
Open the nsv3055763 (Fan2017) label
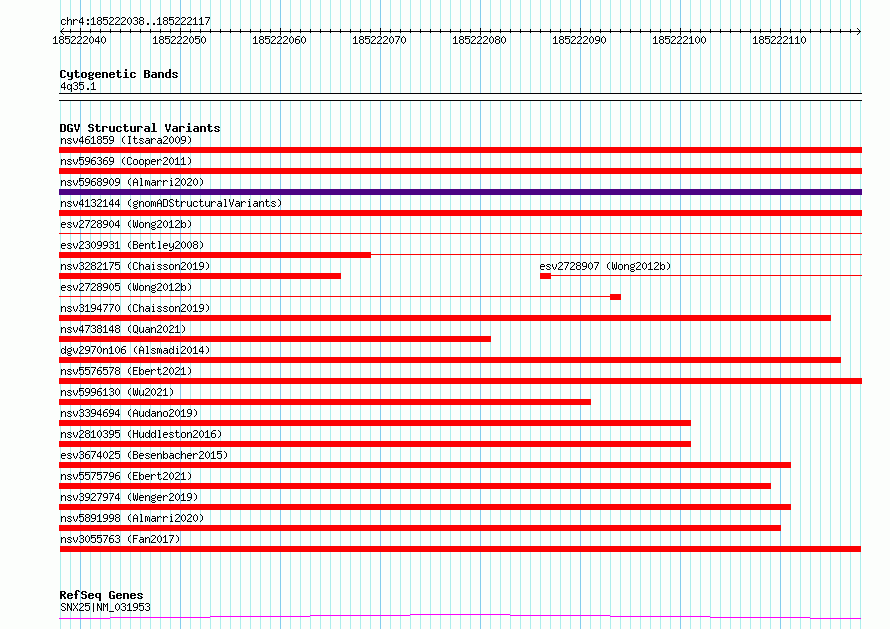pos(120,539)
